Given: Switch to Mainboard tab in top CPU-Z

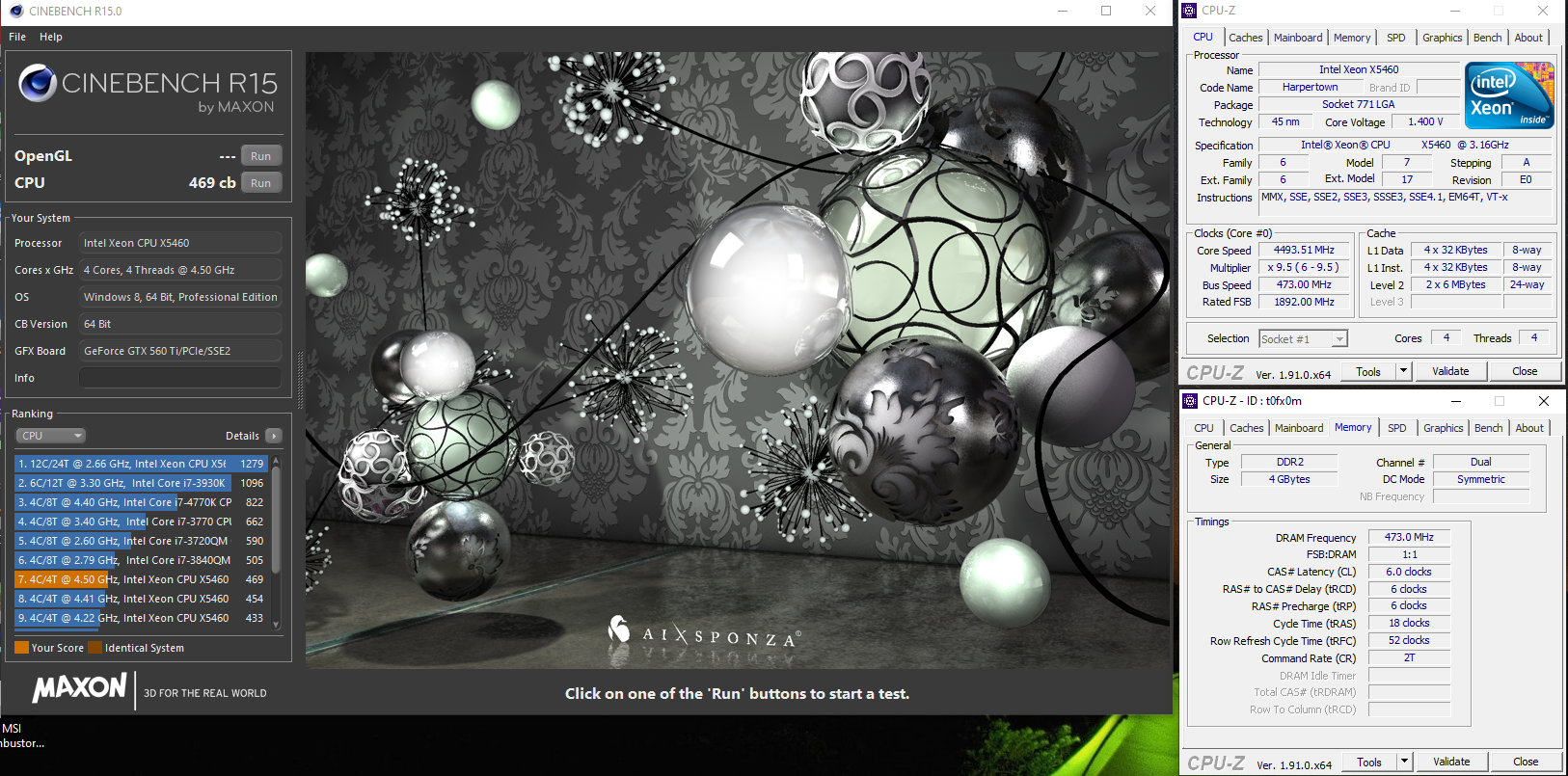Looking at the screenshot, I should (1298, 38).
